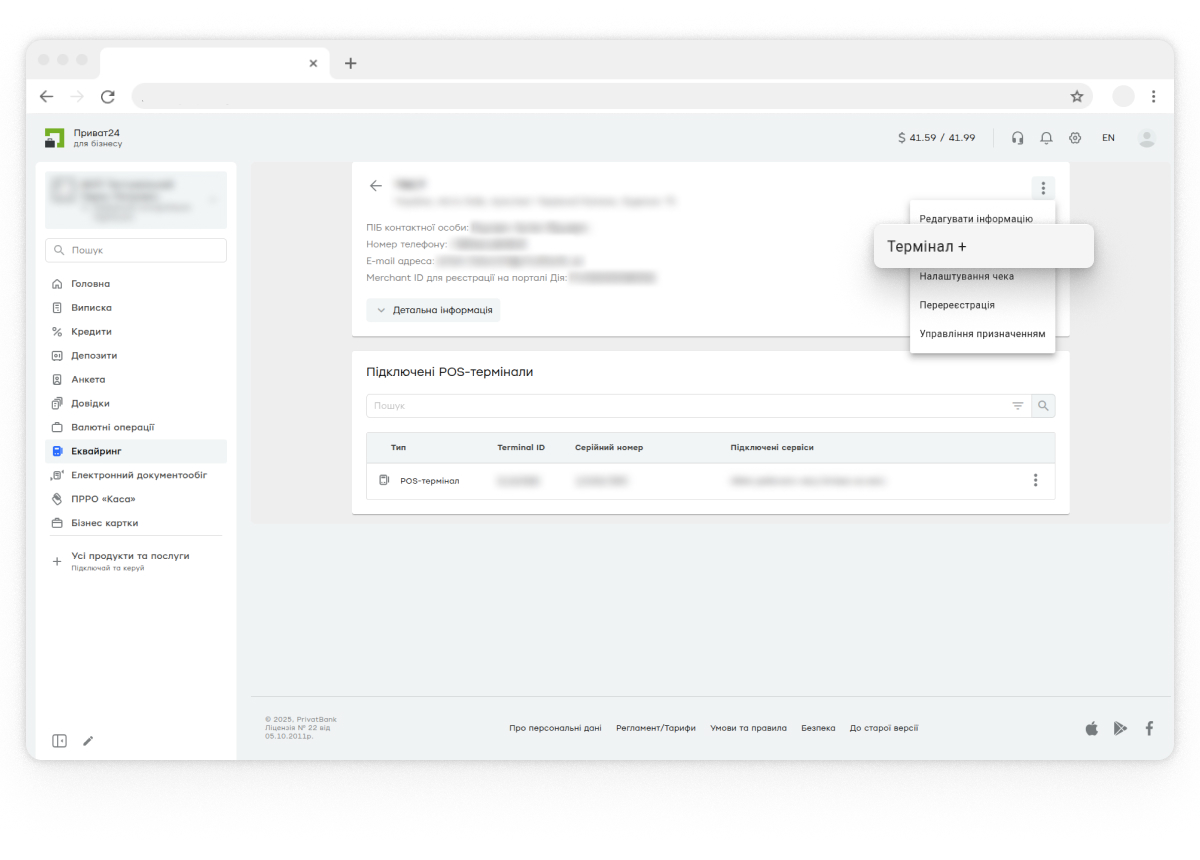Collapse the sidebar panel icon
The width and height of the screenshot is (1200, 860).
pos(60,741)
